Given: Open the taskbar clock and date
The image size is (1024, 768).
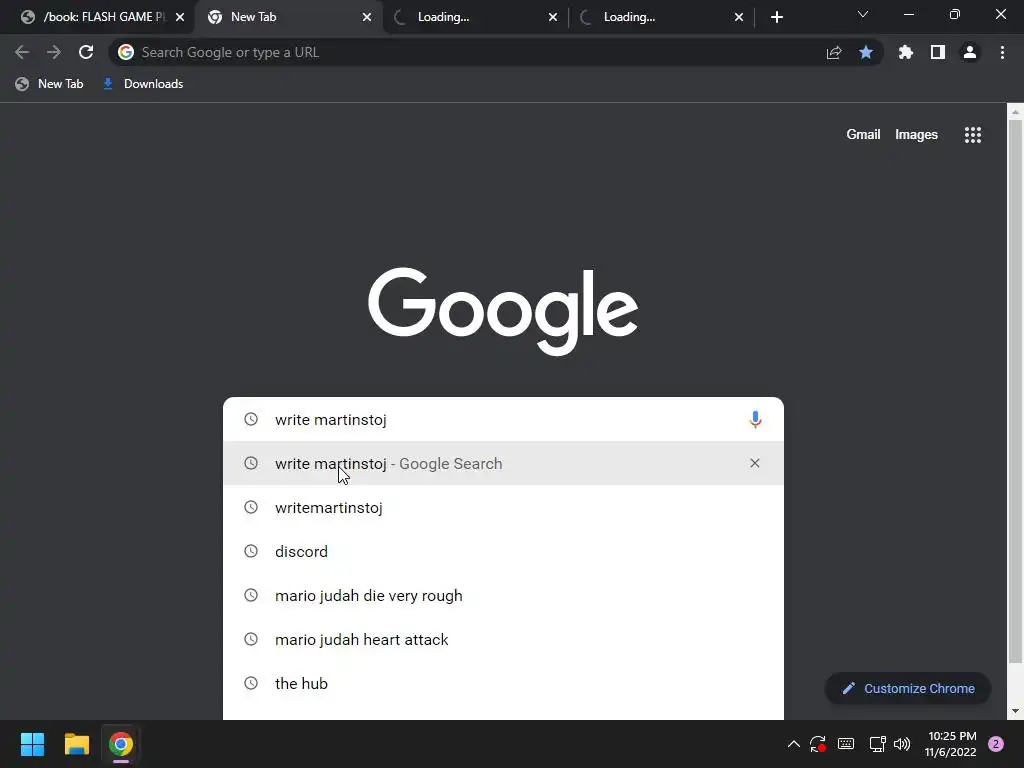Looking at the screenshot, I should [x=951, y=744].
